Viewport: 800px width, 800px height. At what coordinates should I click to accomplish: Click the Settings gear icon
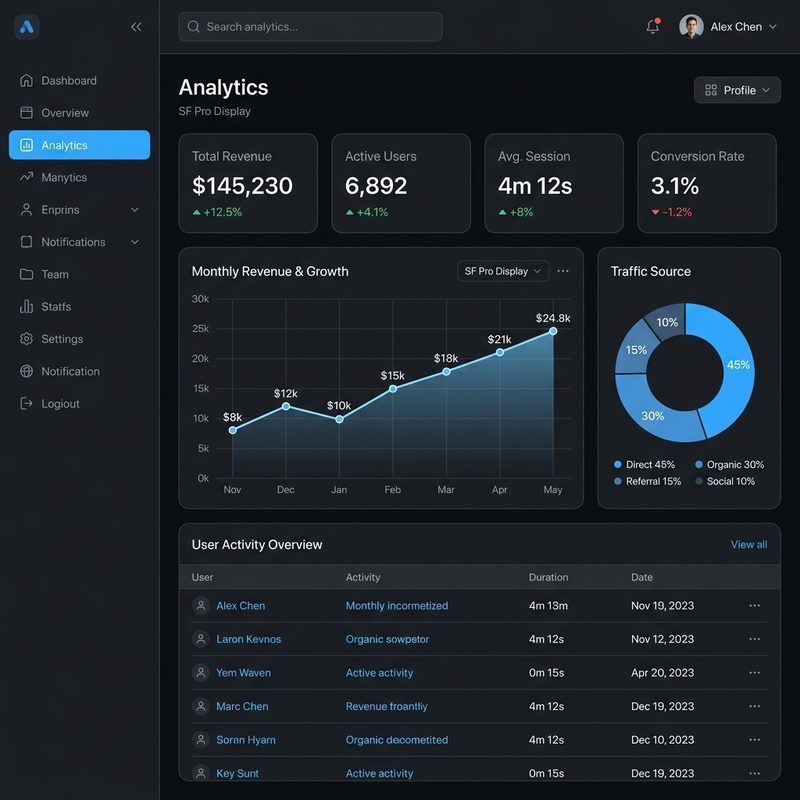coord(26,339)
